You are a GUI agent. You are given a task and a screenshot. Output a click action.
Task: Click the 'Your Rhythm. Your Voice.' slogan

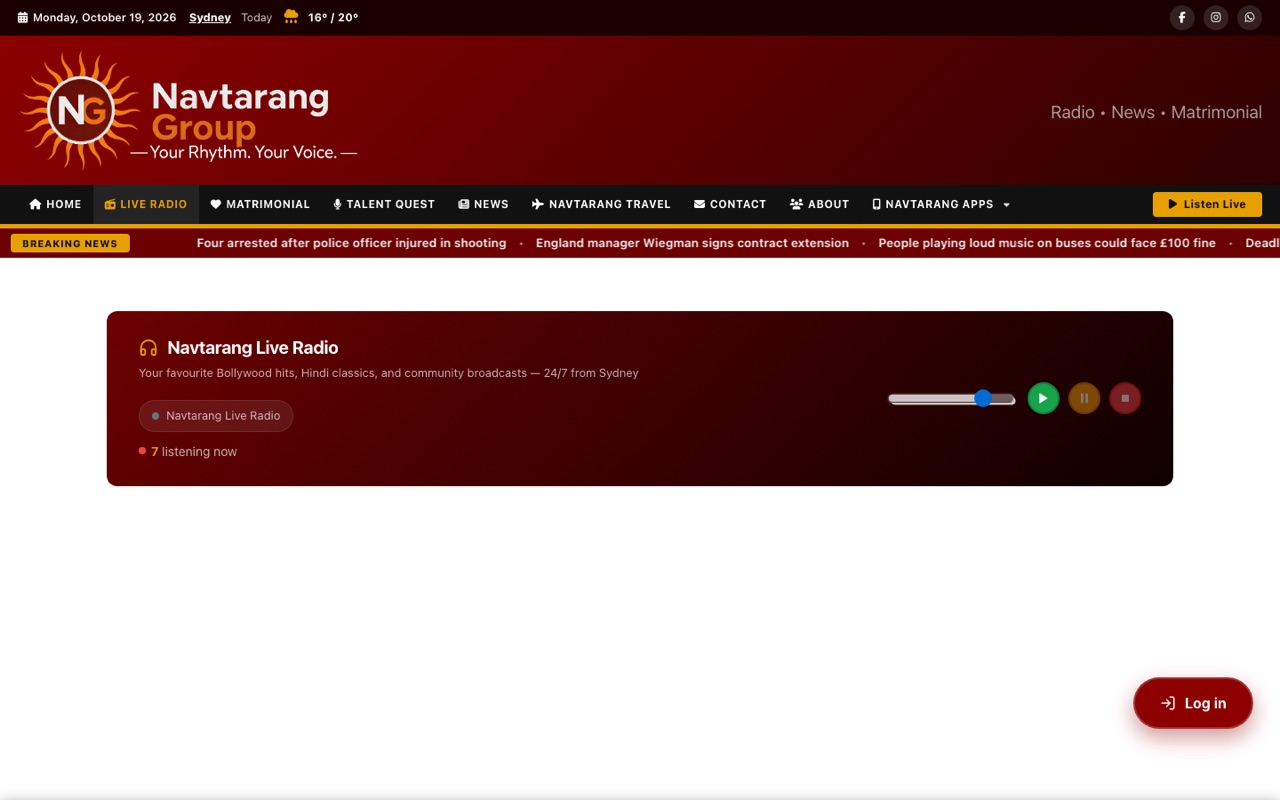click(x=243, y=153)
